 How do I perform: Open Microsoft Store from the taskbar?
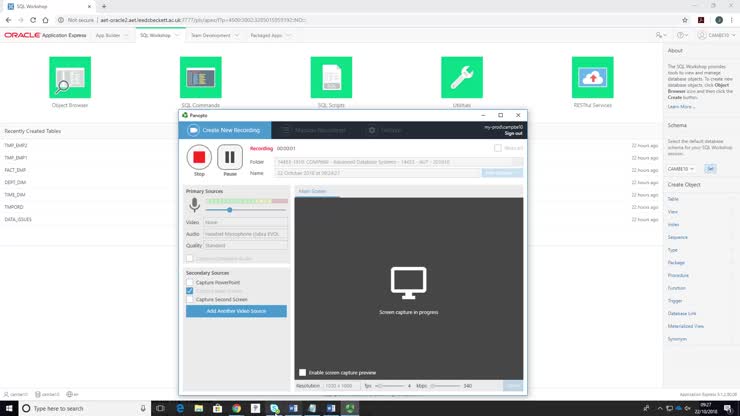coord(218,408)
